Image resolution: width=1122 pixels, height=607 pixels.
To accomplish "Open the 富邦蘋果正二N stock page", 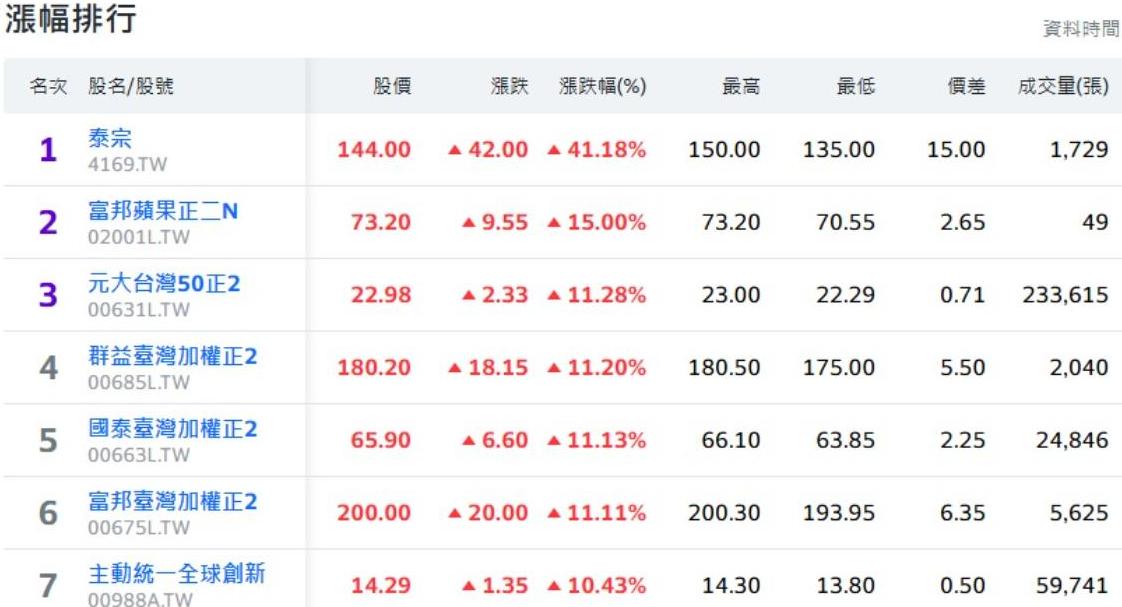I will pos(164,212).
